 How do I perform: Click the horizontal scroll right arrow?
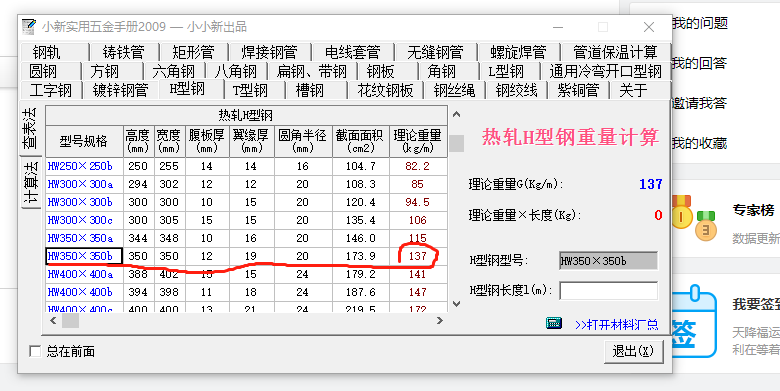tap(440, 321)
